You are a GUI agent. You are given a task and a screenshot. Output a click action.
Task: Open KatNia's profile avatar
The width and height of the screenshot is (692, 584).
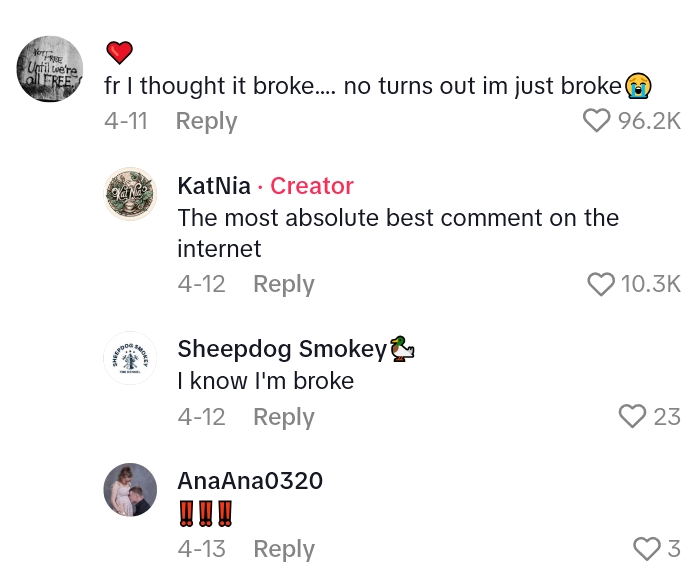pos(130,193)
